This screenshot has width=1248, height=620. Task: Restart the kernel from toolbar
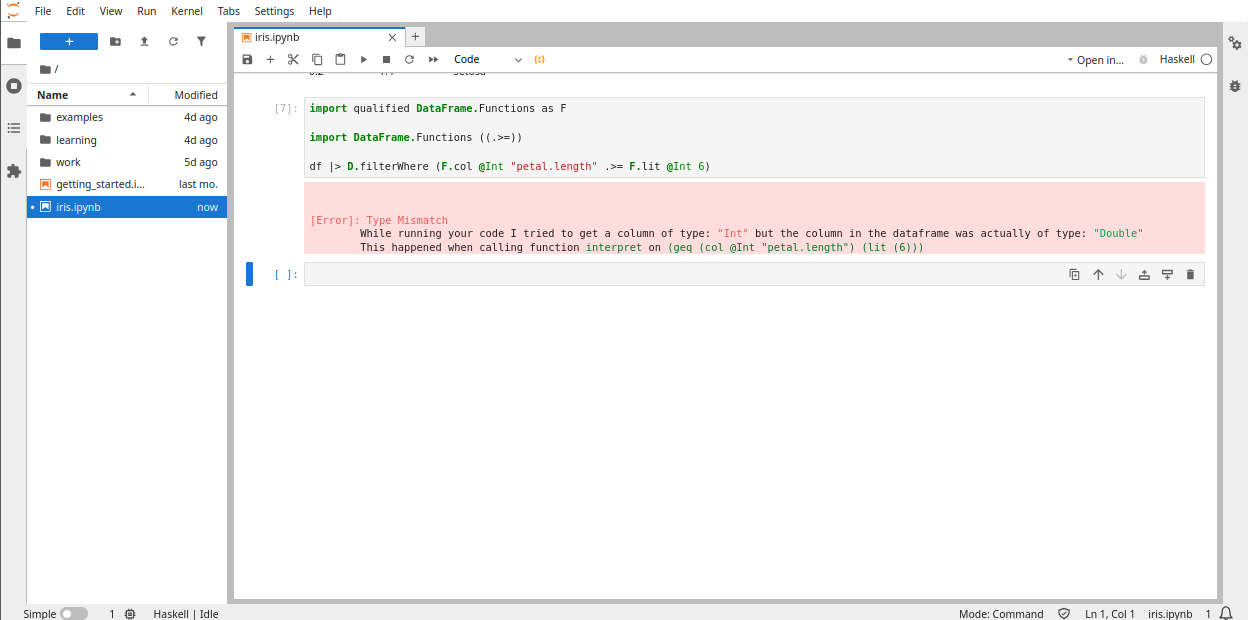click(x=409, y=60)
